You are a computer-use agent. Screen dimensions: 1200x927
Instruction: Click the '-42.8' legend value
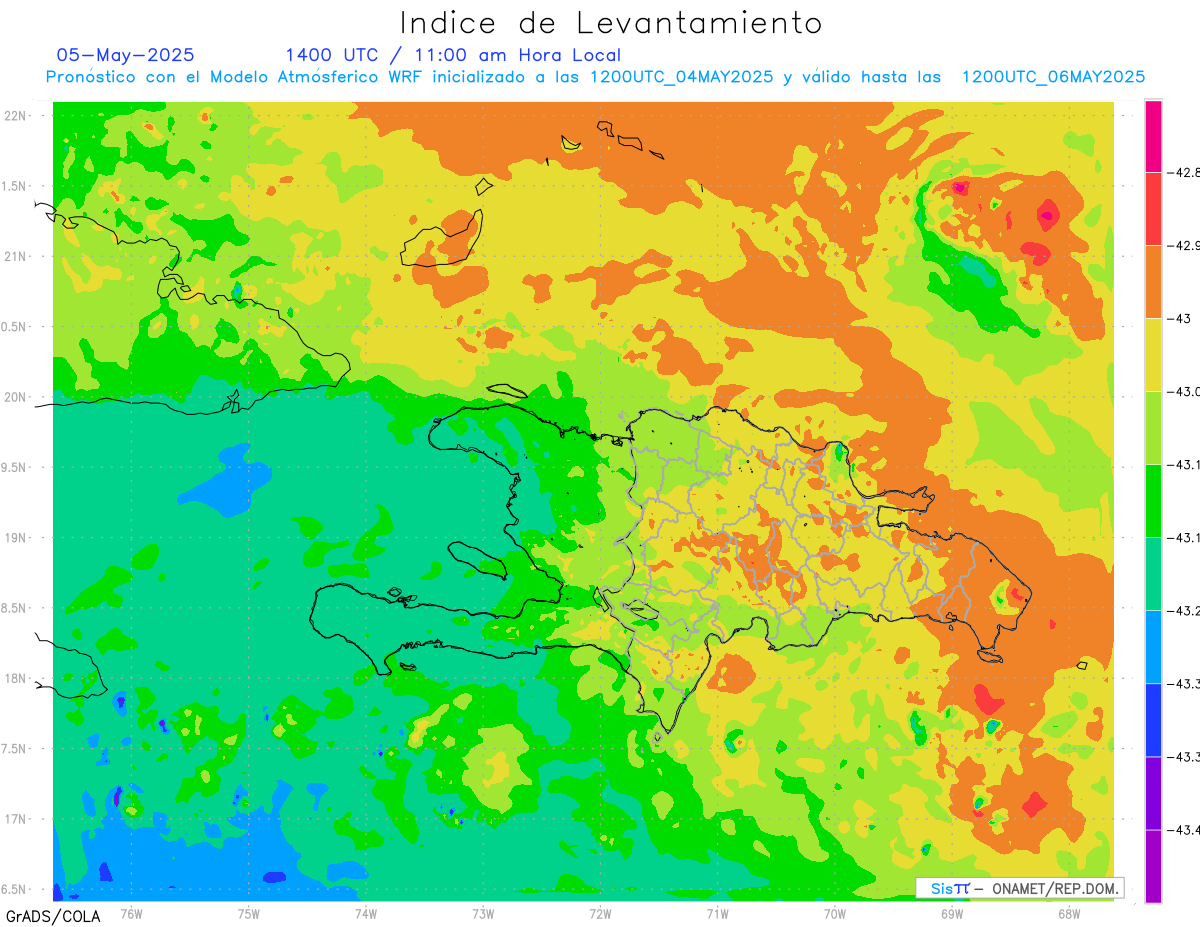(x=1186, y=172)
